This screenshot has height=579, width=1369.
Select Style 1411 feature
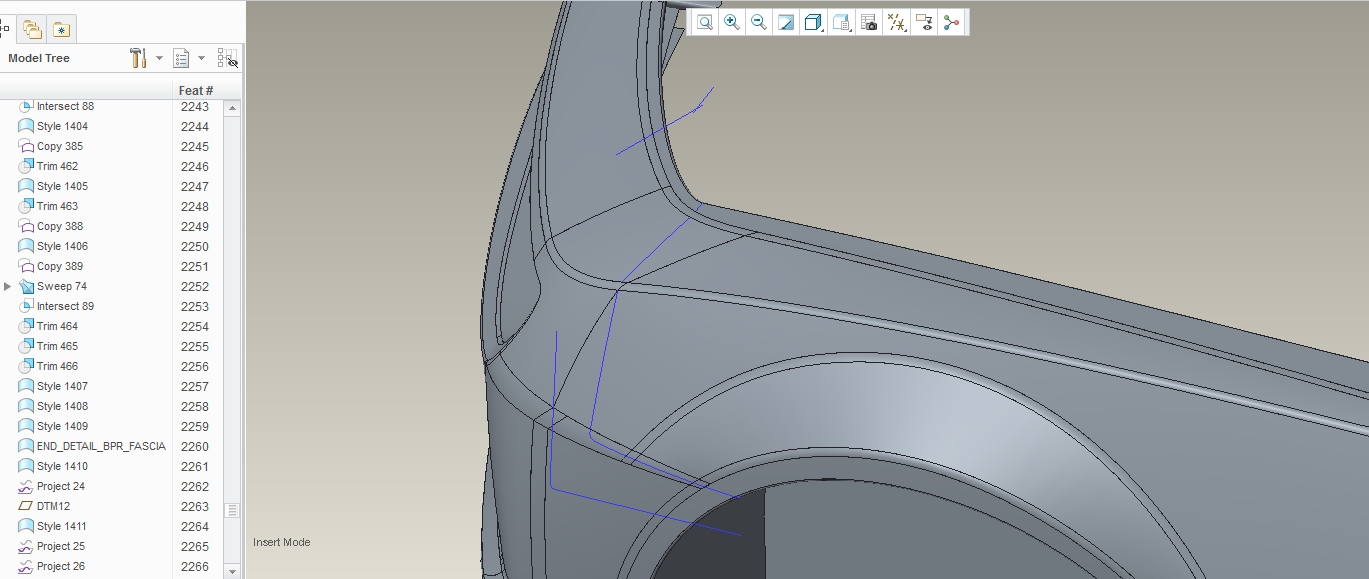tap(62, 526)
